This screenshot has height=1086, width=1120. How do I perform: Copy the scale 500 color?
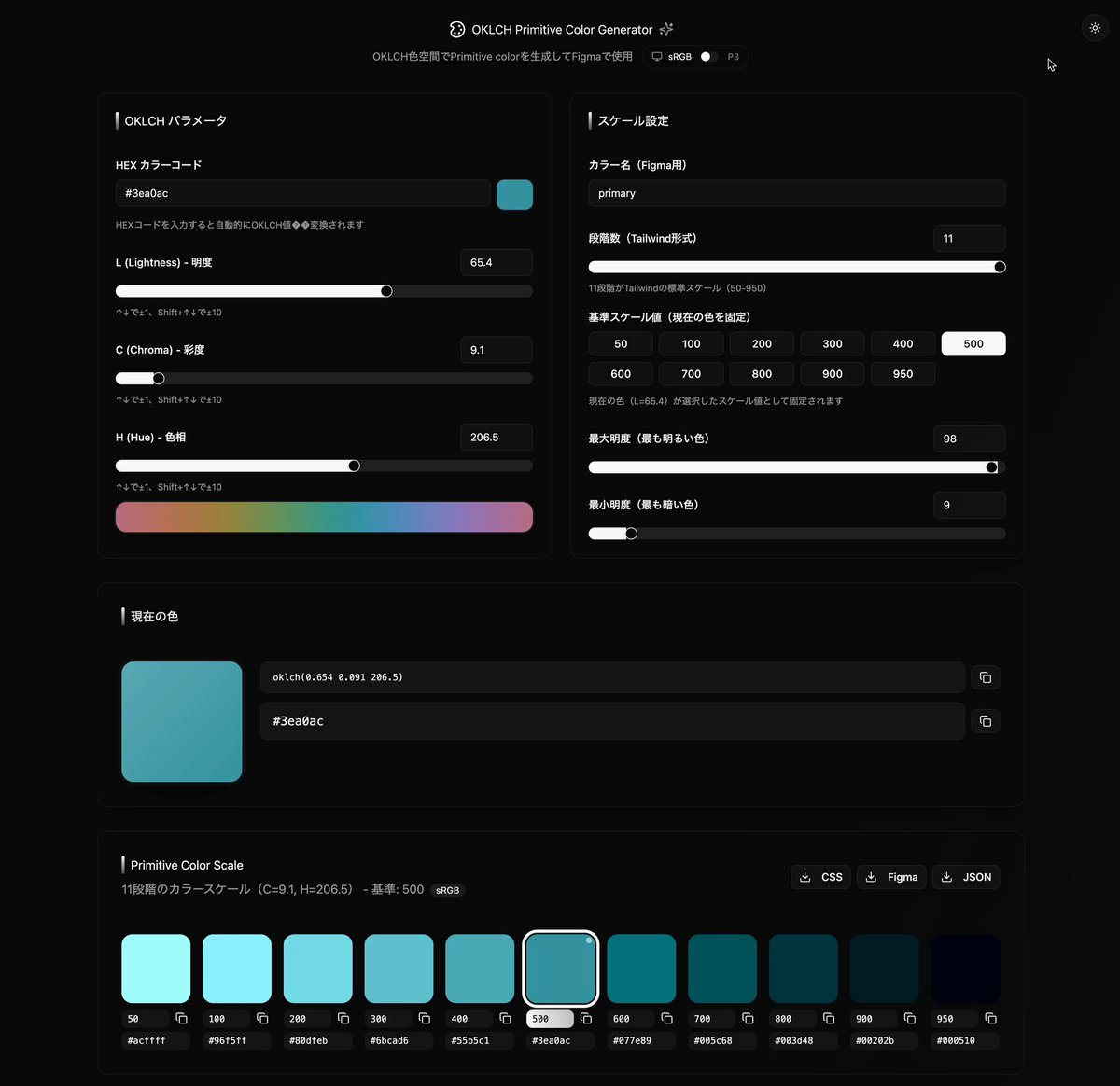point(586,1019)
